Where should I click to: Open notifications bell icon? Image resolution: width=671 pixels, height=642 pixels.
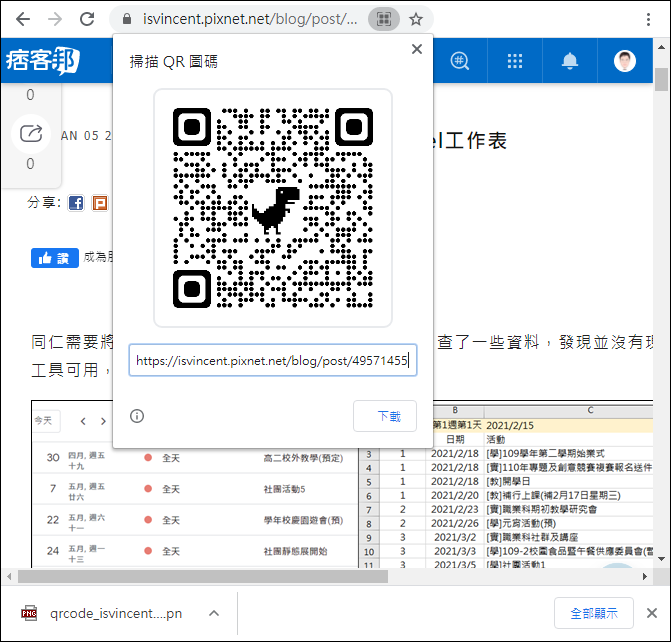coord(570,61)
